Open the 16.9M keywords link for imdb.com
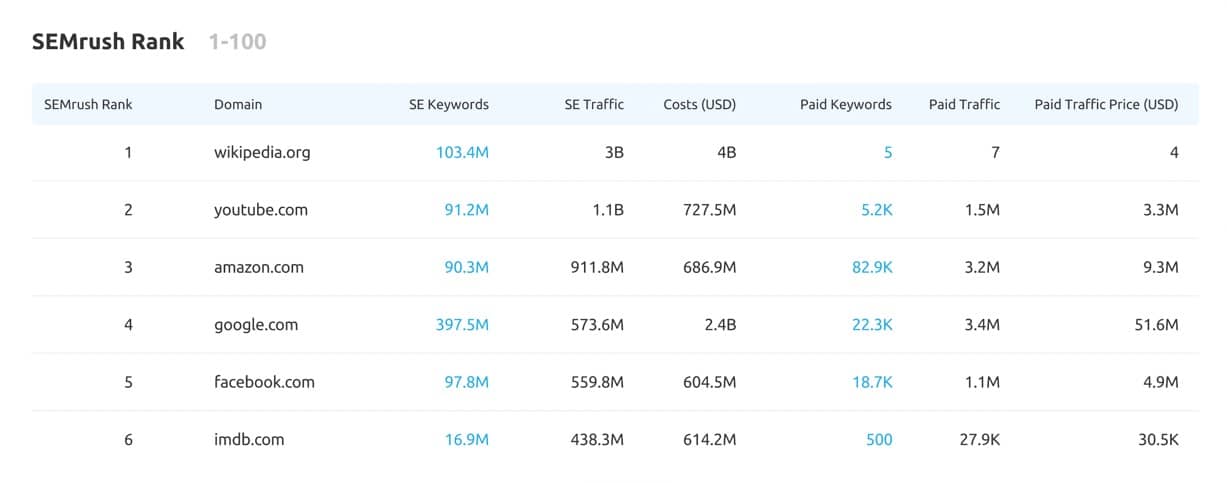This screenshot has height=483, width=1227. point(467,439)
